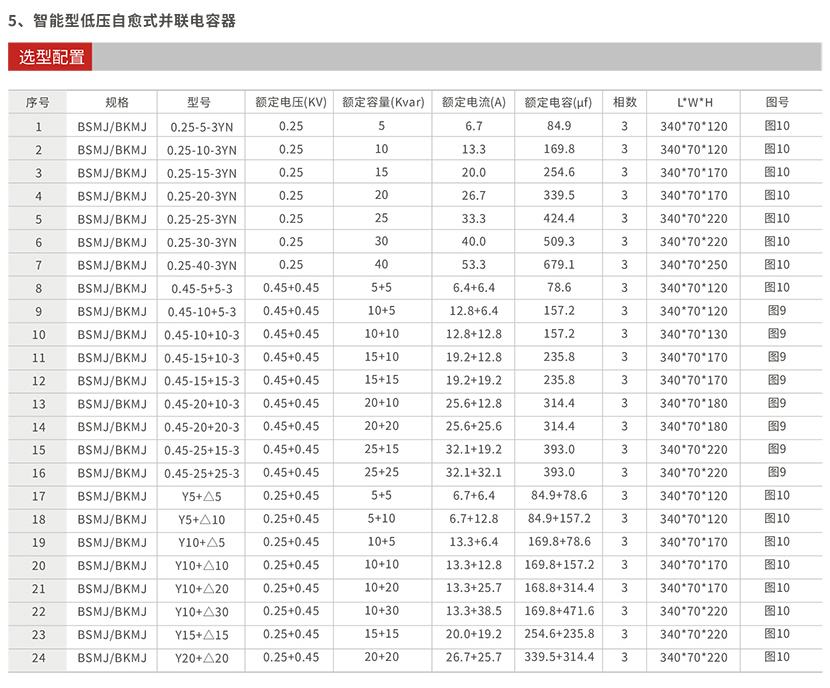Image resolution: width=830 pixels, height=688 pixels.
Task: Select the 规格 column header
Action: pyautogui.click(x=116, y=102)
